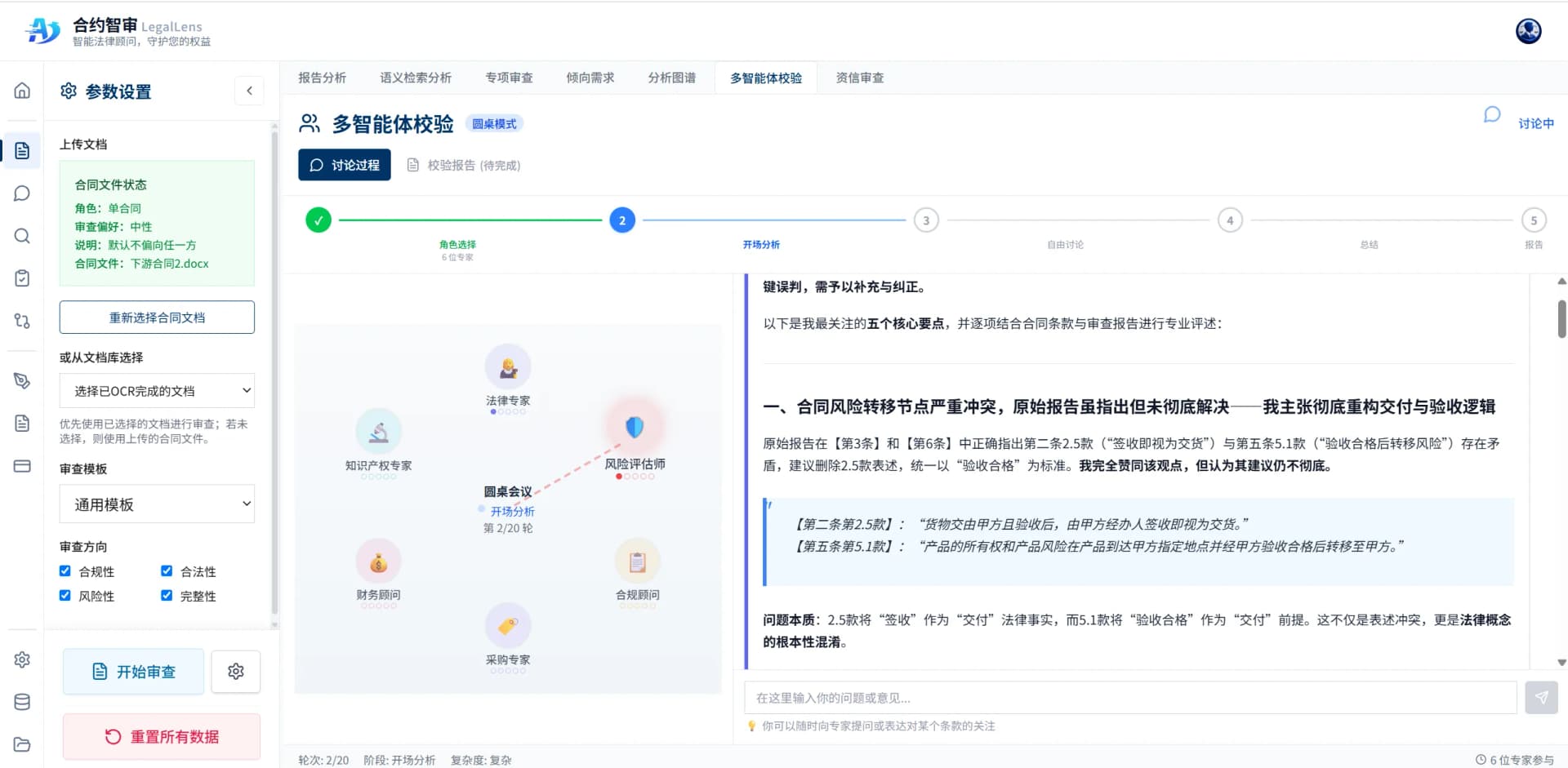1568x768 pixels.
Task: Select the 财务顾问 avatar
Action: [x=378, y=562]
